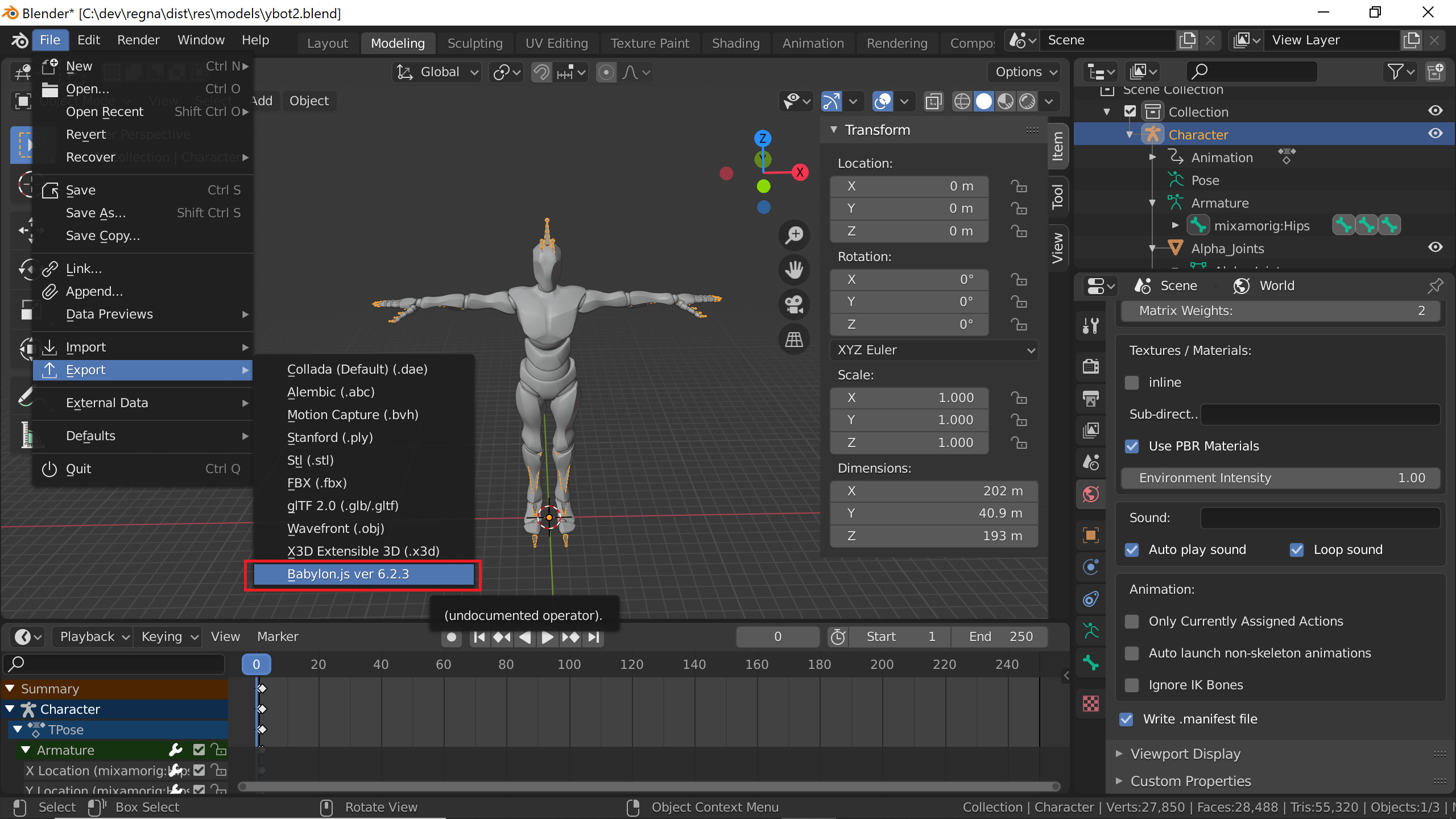The height and width of the screenshot is (819, 1456).
Task: Click the Zoom magnifier viewport gizmo
Action: tap(794, 234)
